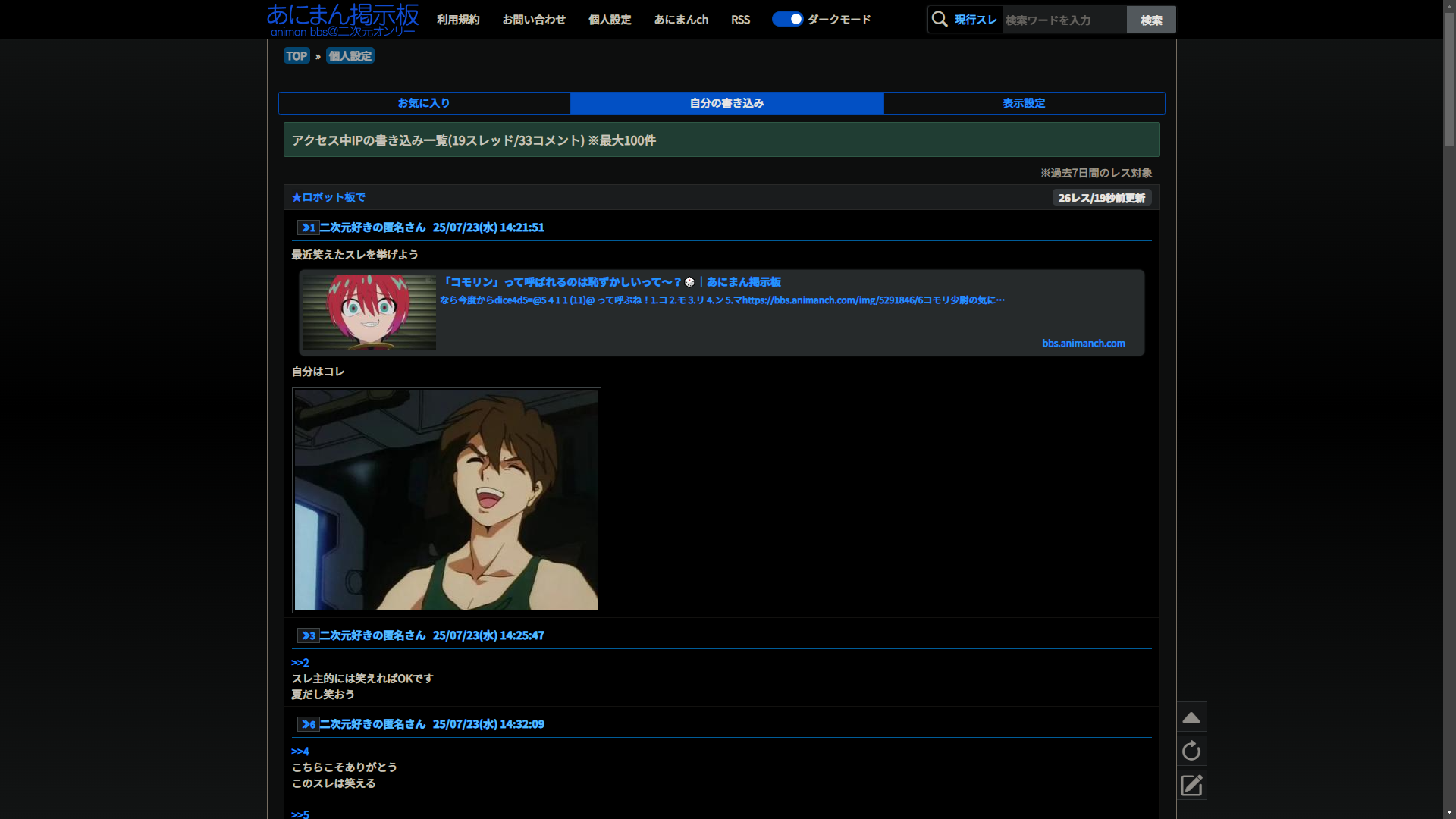Open the laughing brown-haired character image
This screenshot has height=819, width=1456.
click(447, 500)
